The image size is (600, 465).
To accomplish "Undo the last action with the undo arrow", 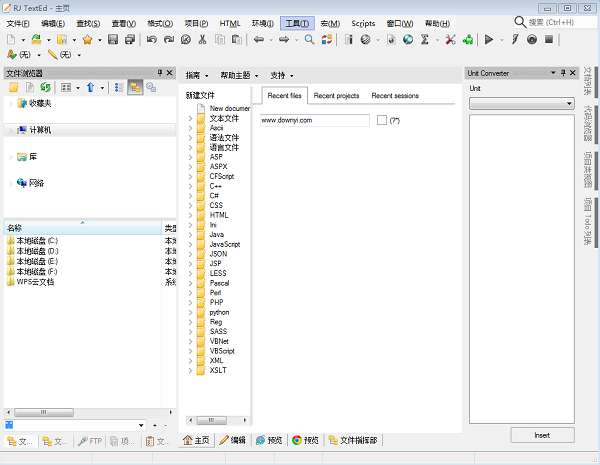I will (152, 39).
